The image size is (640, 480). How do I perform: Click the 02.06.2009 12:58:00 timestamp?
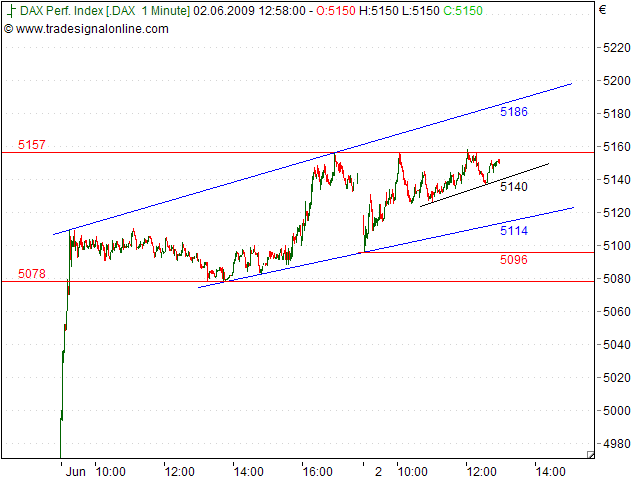point(249,10)
